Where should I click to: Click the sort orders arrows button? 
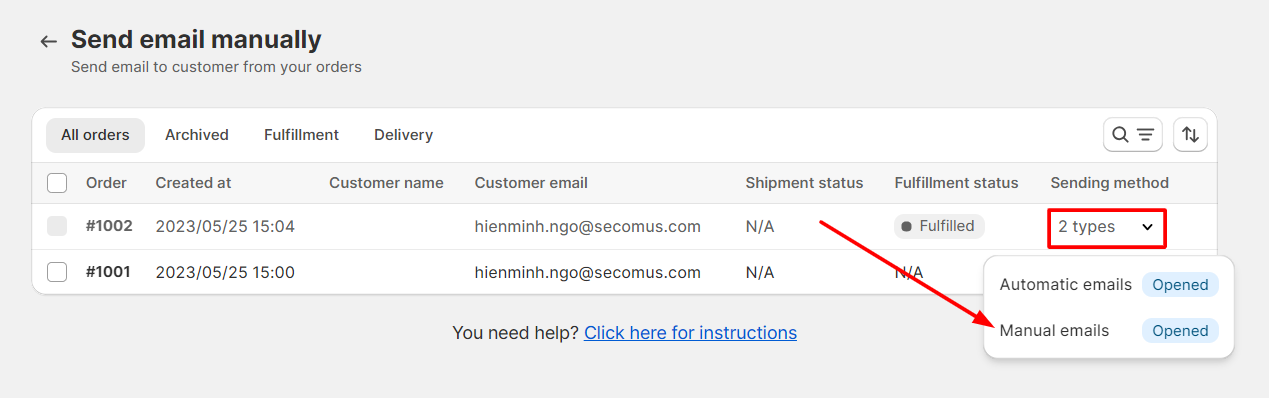[x=1190, y=135]
